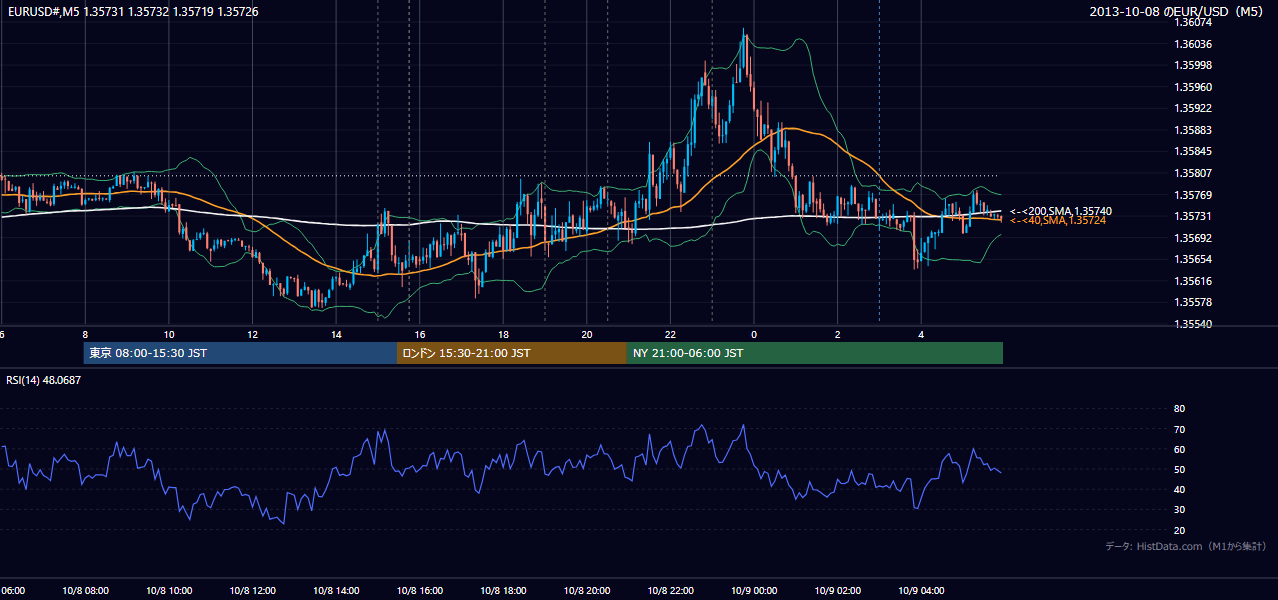Click price axis label 1.36074
This screenshot has height=600, width=1278.
(1195, 22)
